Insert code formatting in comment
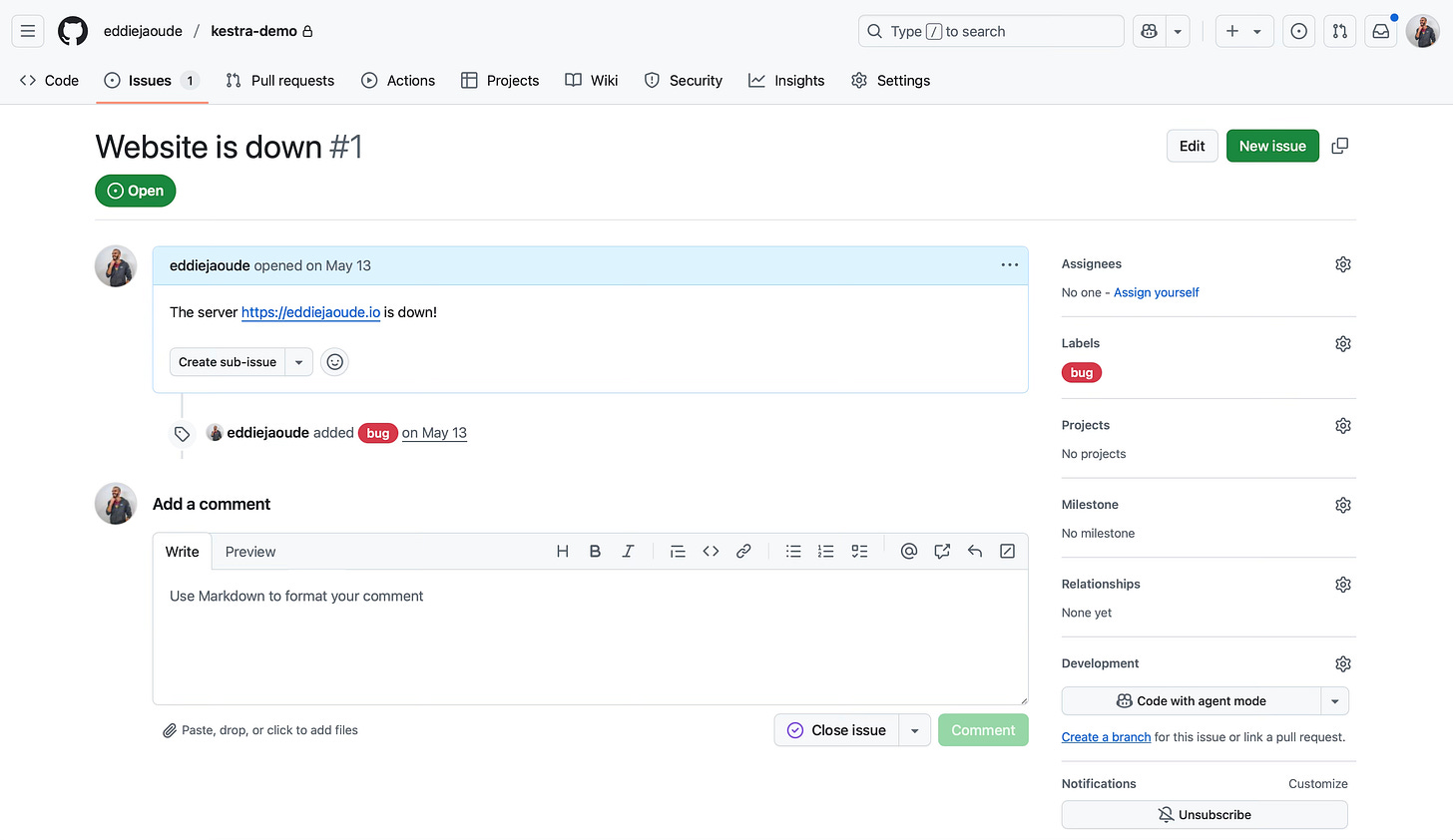This screenshot has height=840, width=1453. click(711, 552)
